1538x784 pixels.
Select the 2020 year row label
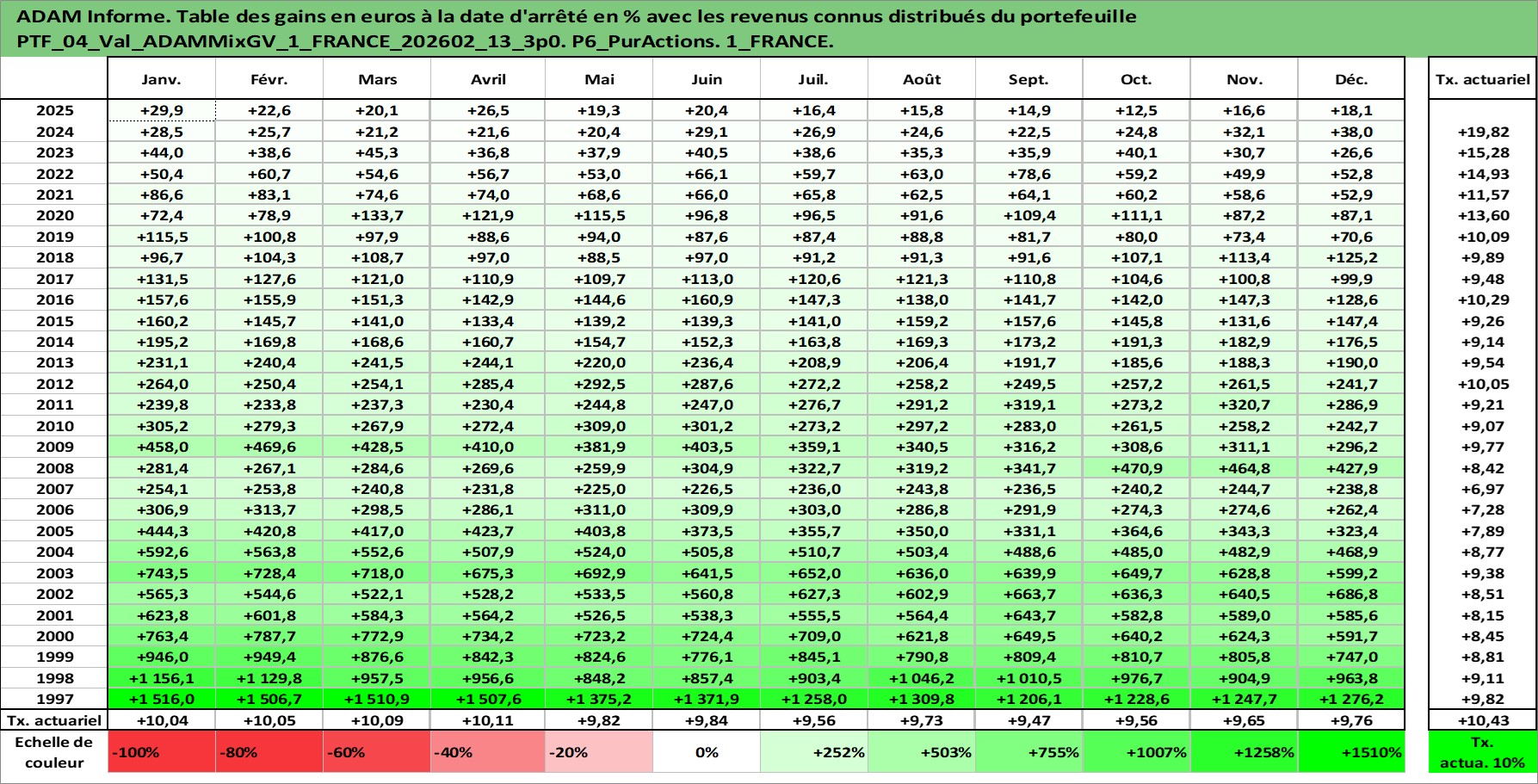(54, 215)
